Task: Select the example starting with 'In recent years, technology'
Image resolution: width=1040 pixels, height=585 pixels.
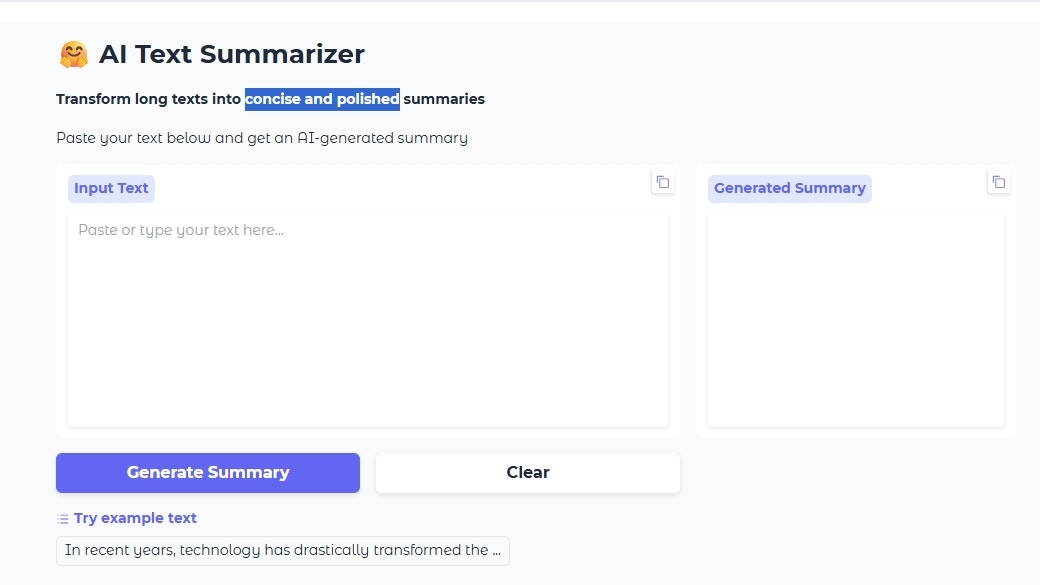Action: coord(283,550)
